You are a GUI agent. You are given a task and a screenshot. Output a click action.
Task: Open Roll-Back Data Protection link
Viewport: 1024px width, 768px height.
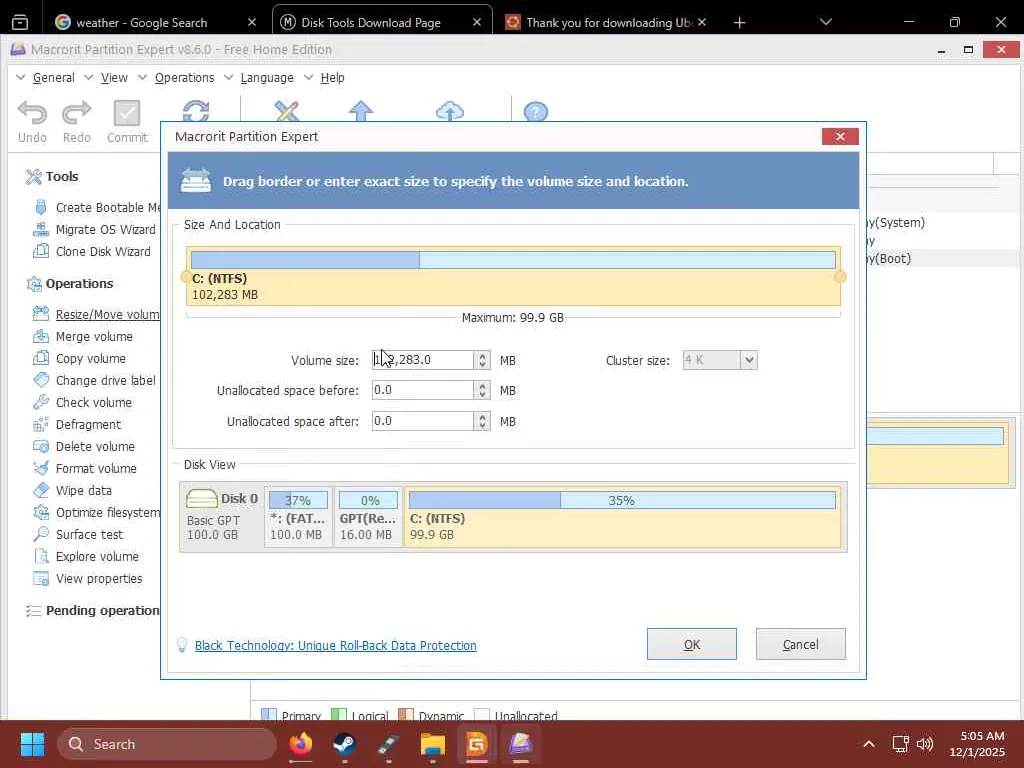(336, 646)
